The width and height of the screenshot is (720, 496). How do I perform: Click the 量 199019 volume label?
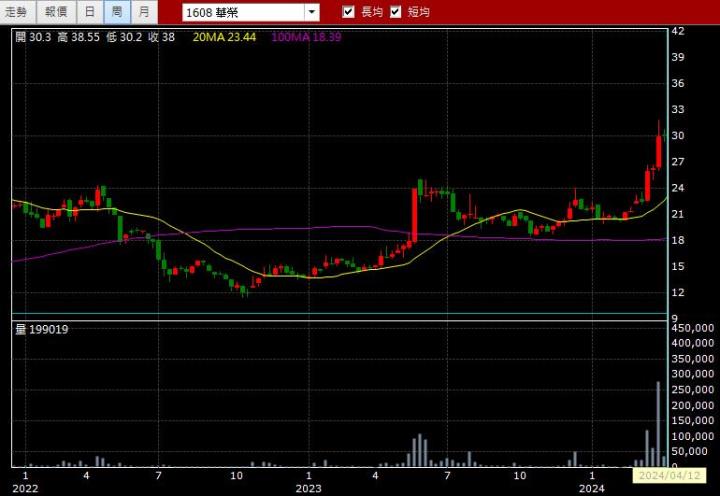click(42, 329)
